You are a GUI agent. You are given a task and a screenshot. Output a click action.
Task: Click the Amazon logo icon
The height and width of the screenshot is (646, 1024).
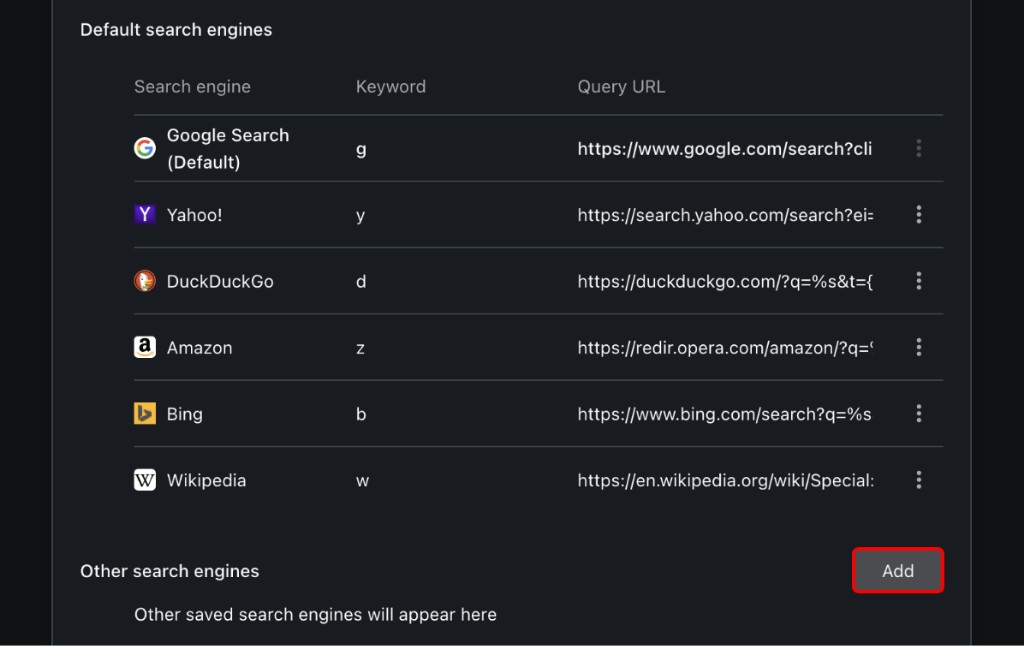145,347
